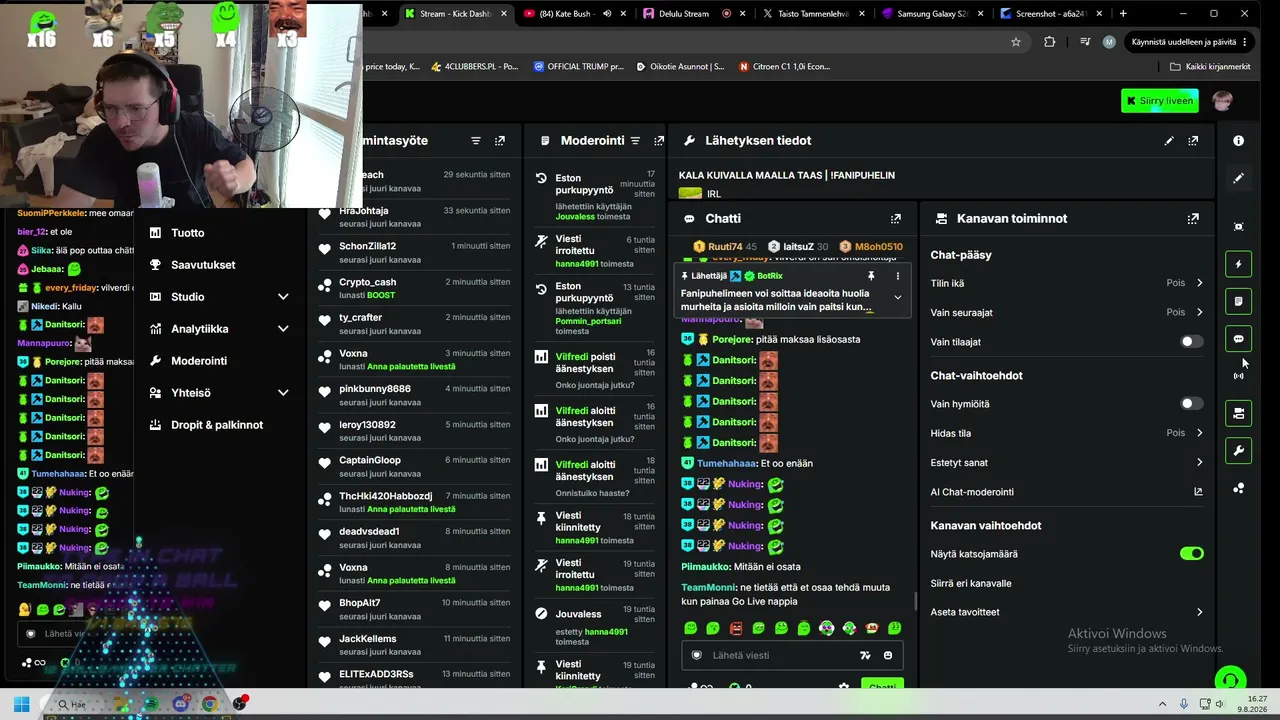Unpin the pinned BotRix message

point(871,276)
